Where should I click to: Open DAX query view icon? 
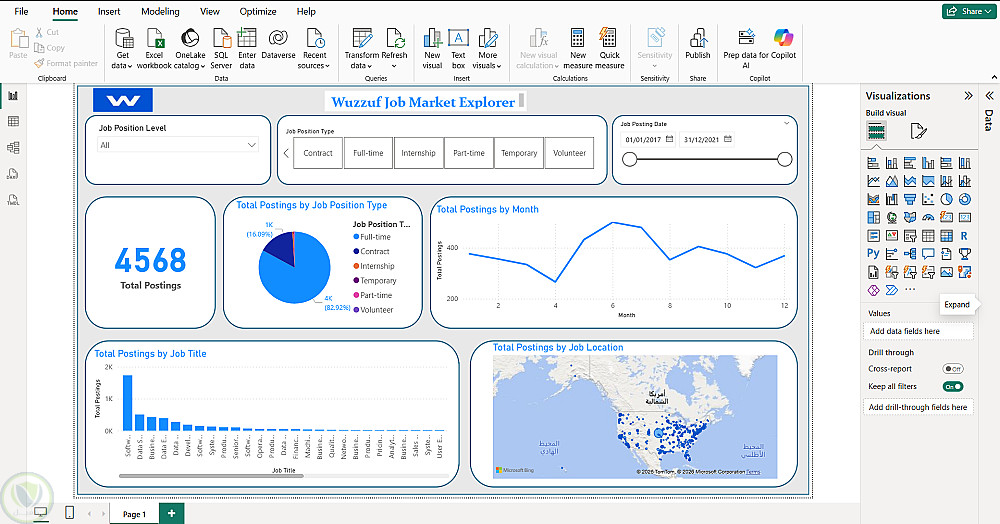click(13, 174)
